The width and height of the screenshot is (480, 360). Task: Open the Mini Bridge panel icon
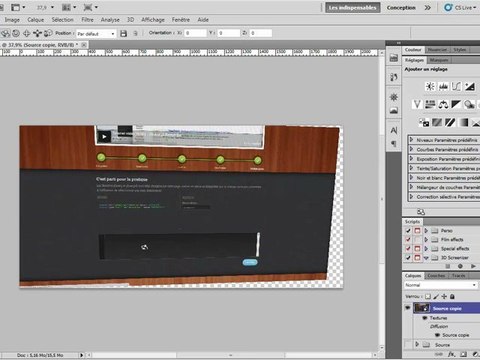click(394, 58)
